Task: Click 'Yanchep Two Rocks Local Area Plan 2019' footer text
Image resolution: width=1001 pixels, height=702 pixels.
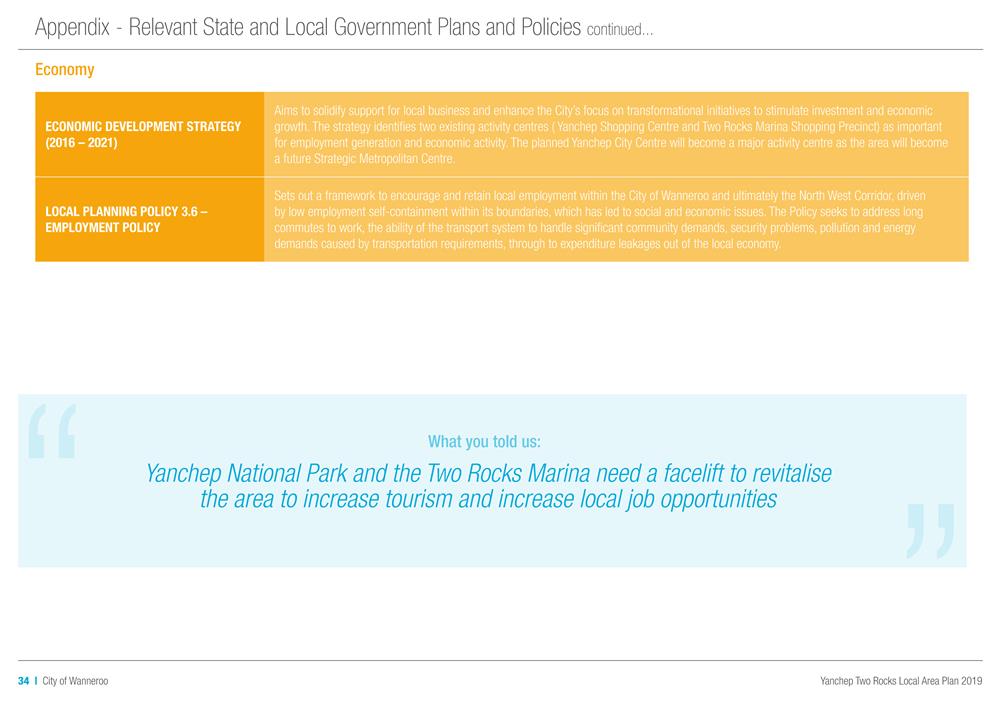Action: [x=901, y=681]
